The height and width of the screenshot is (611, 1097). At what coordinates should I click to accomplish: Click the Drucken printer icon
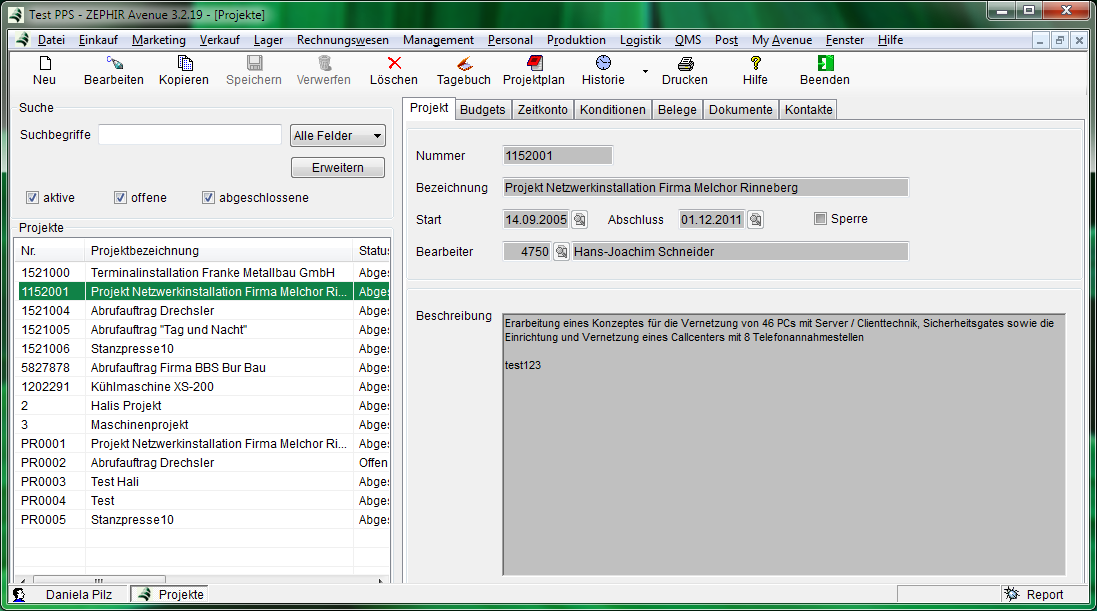pyautogui.click(x=685, y=63)
